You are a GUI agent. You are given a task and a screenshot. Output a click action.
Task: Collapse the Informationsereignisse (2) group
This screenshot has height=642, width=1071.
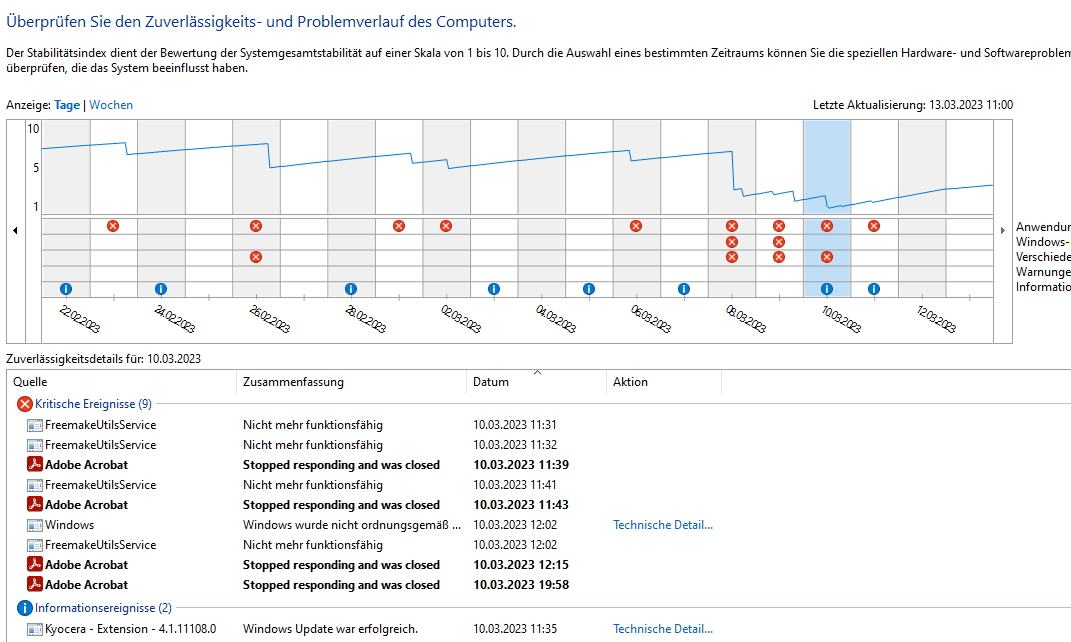(x=103, y=608)
